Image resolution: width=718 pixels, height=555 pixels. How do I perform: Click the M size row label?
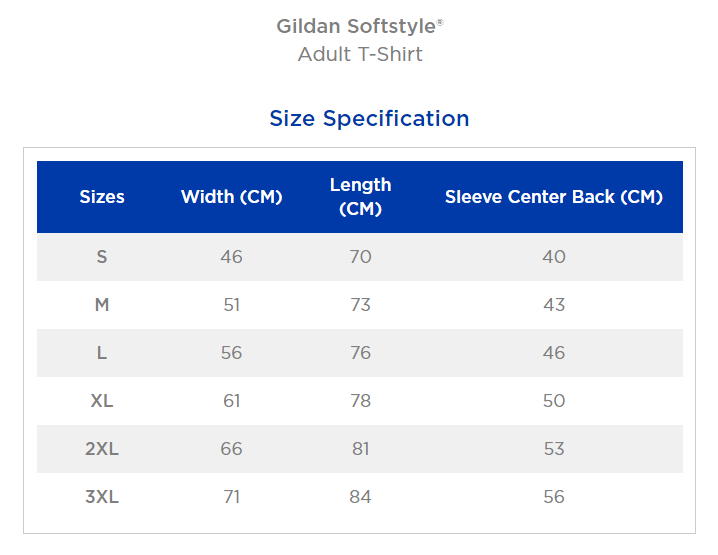(102, 305)
